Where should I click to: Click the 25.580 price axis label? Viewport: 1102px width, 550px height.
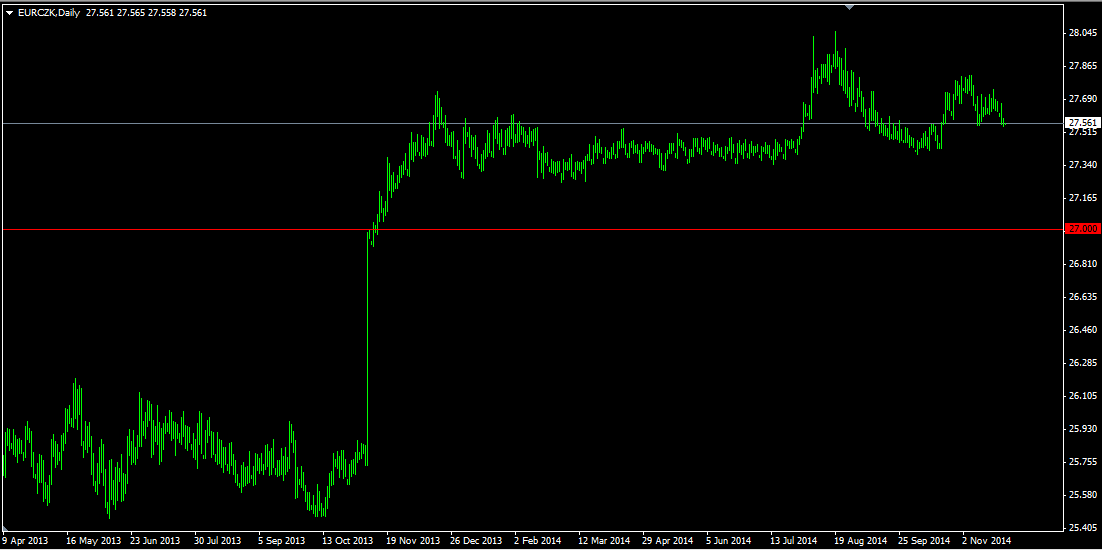coord(1082,495)
